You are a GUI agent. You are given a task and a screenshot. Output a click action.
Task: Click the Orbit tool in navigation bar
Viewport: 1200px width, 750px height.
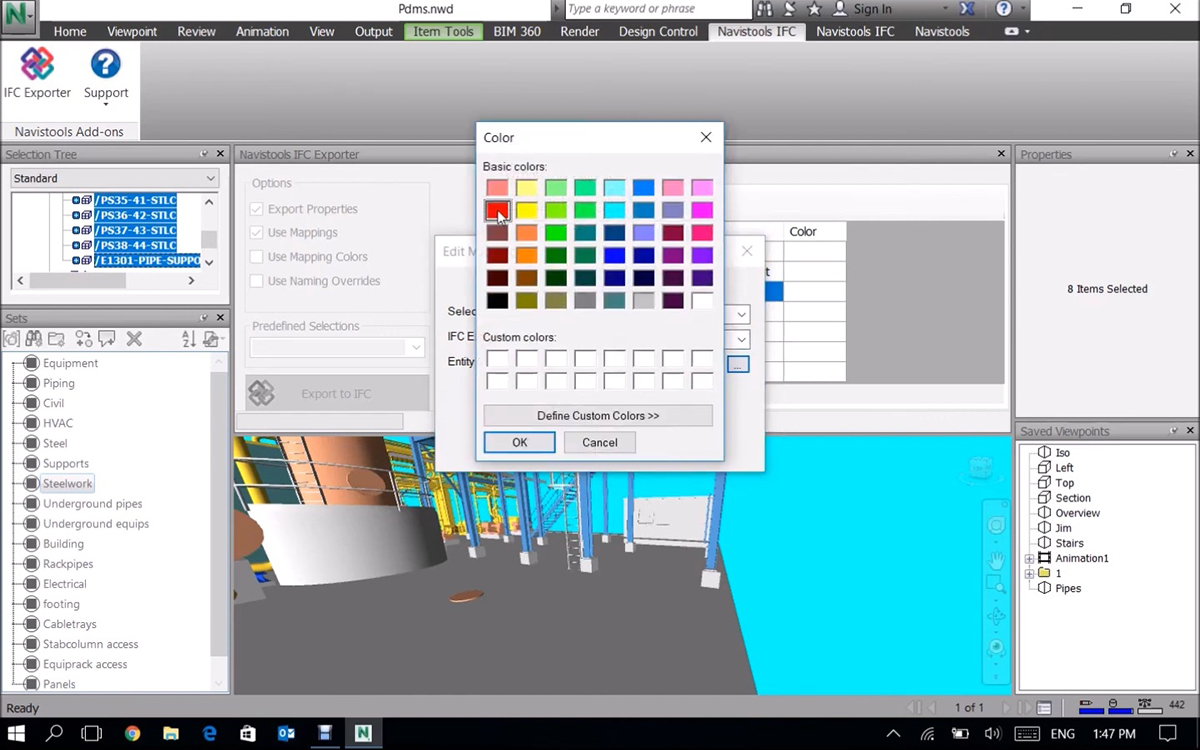pos(996,617)
